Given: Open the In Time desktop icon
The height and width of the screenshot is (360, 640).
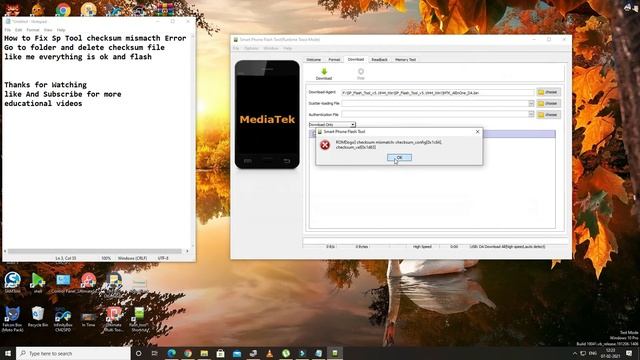Looking at the screenshot, I should pyautogui.click(x=88, y=318).
